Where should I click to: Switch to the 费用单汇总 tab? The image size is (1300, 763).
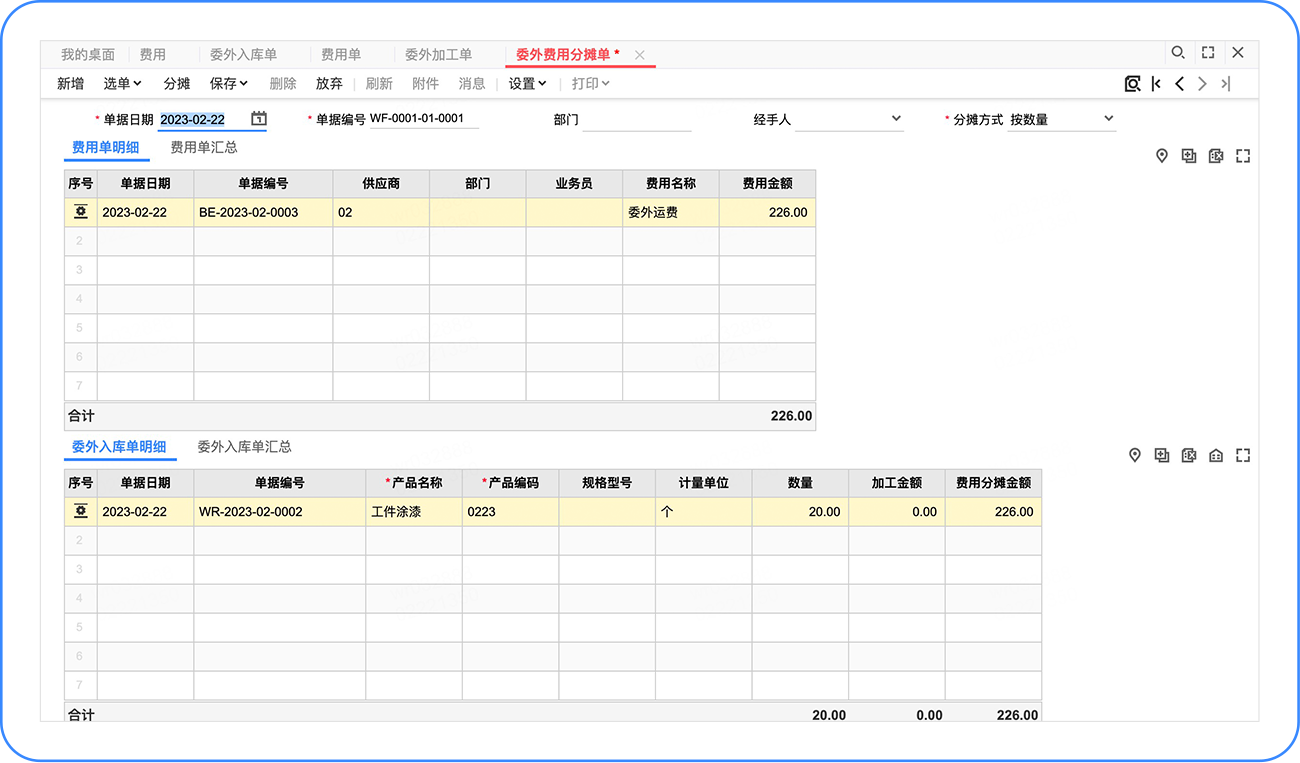204,148
